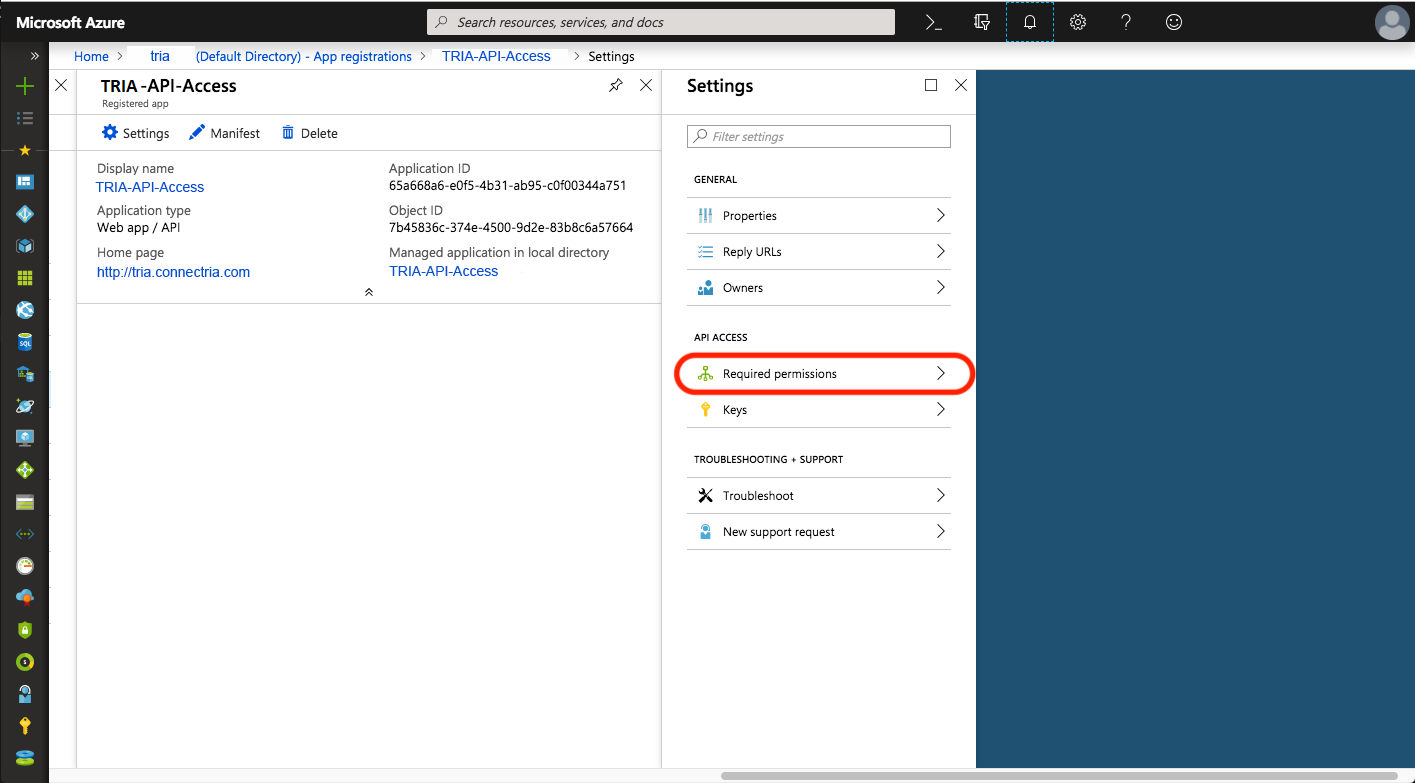The image size is (1415, 783).
Task: Click the Filter settings input field
Action: (819, 136)
